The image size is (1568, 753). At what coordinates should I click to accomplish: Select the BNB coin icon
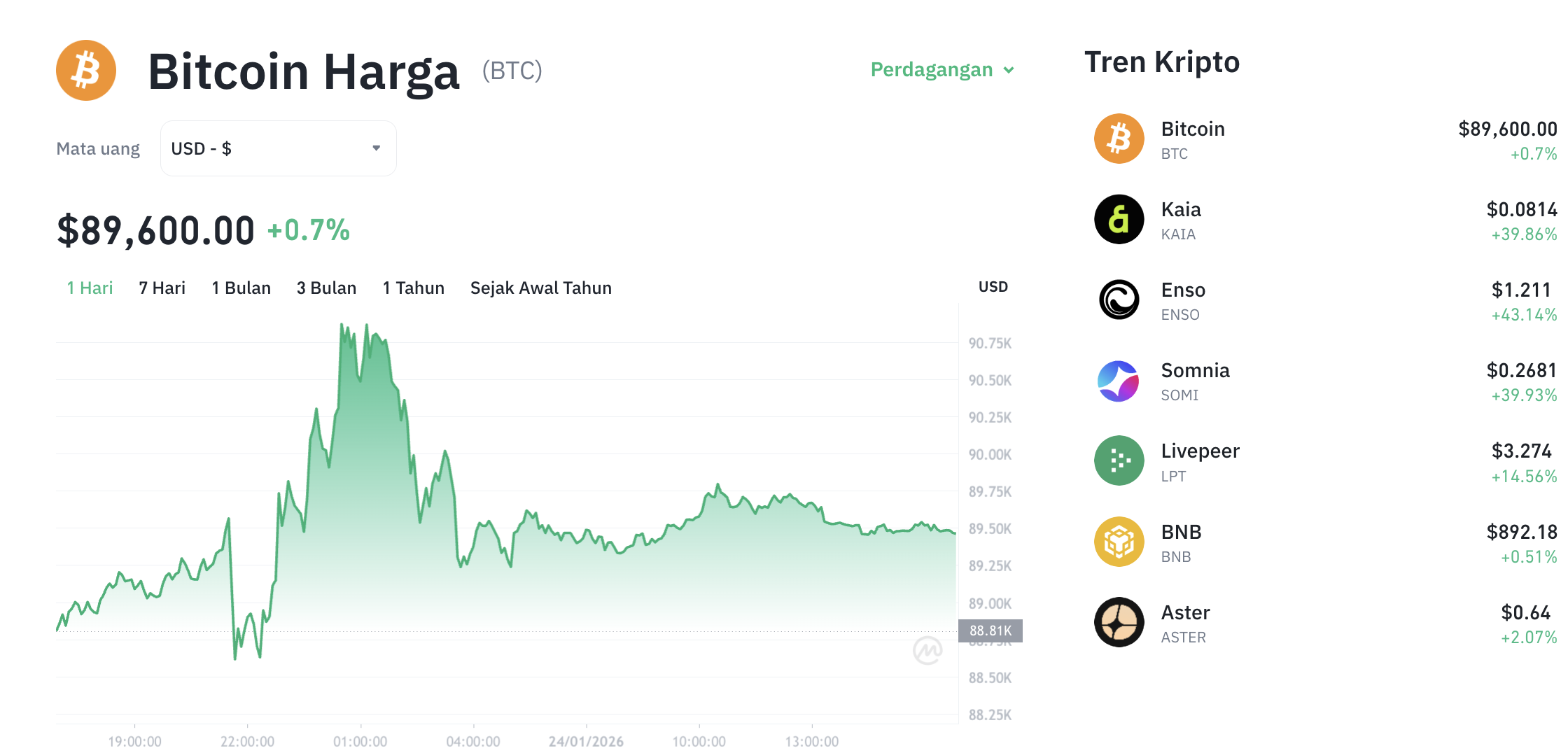(x=1118, y=541)
